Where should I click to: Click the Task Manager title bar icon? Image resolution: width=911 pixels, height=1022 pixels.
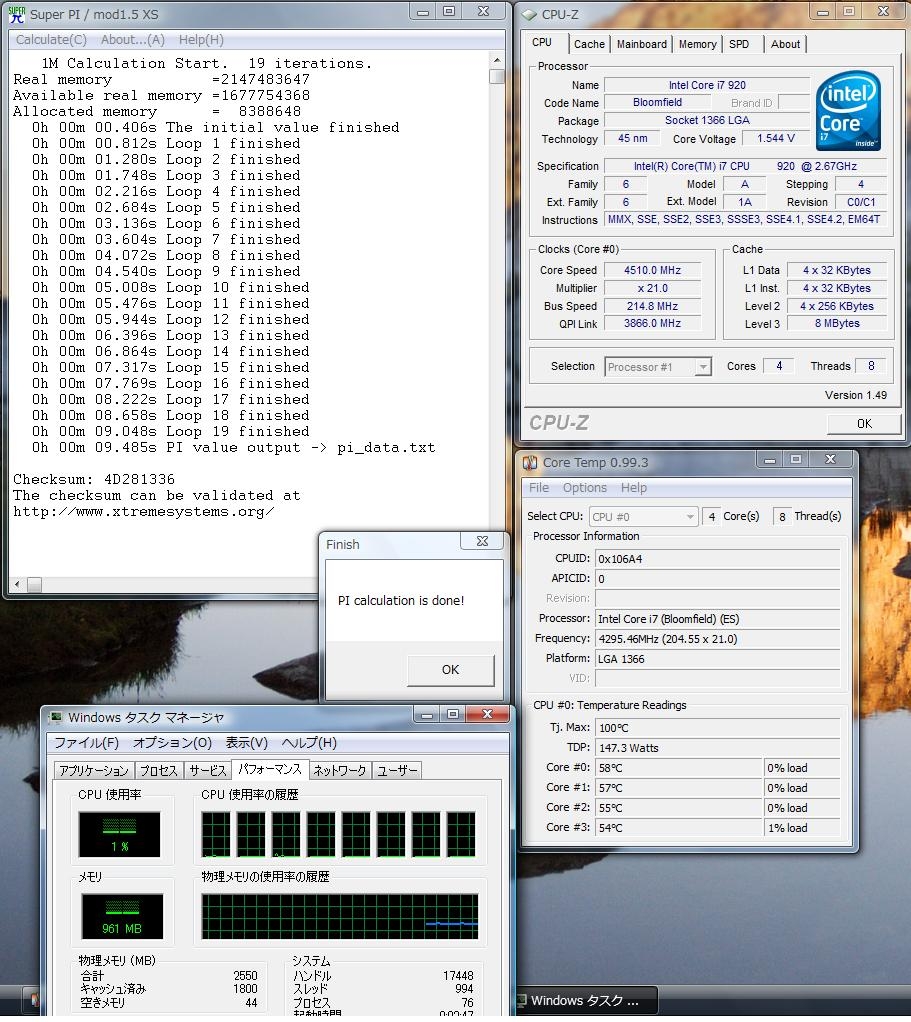[54, 717]
